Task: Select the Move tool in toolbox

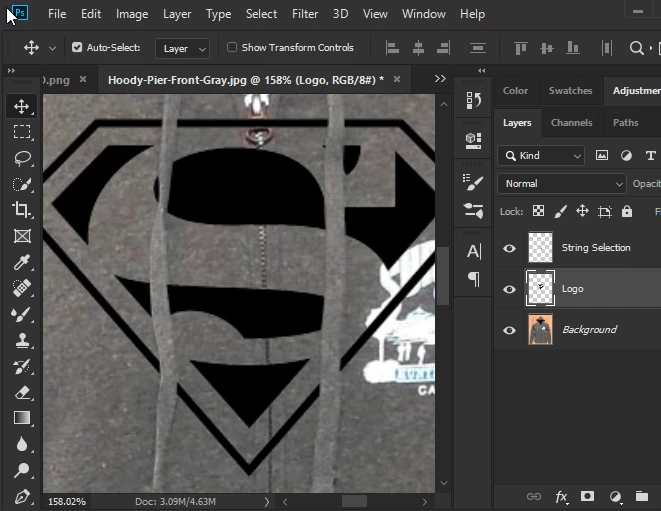Action: tap(21, 106)
